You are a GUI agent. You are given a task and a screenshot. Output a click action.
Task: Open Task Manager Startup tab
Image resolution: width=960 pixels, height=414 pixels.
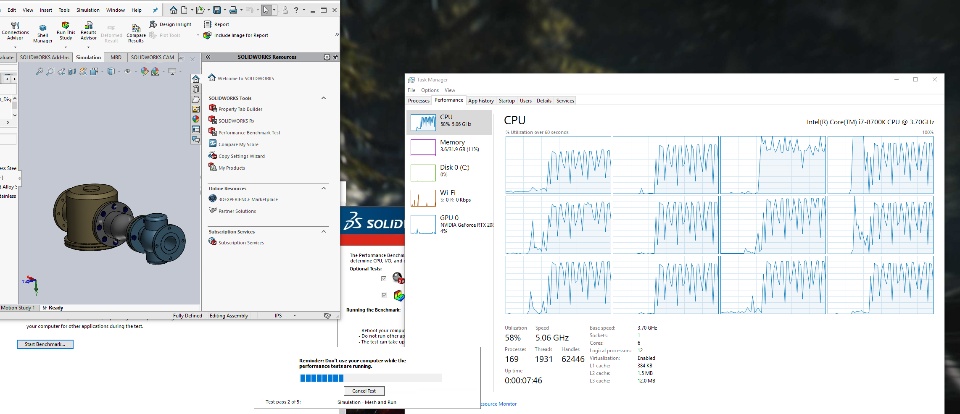[506, 100]
